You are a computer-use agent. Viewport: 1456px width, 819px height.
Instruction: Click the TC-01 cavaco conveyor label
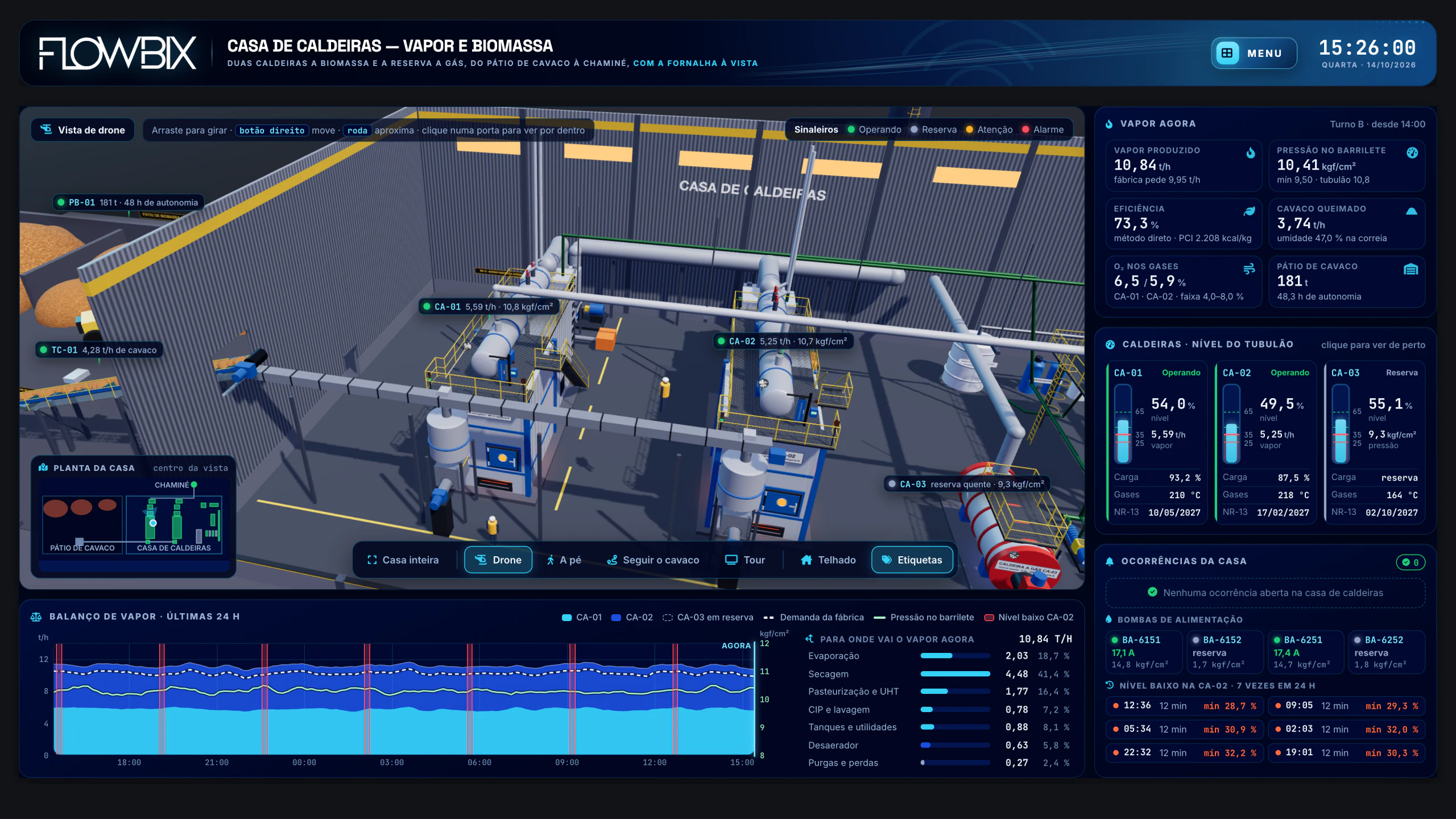point(100,350)
